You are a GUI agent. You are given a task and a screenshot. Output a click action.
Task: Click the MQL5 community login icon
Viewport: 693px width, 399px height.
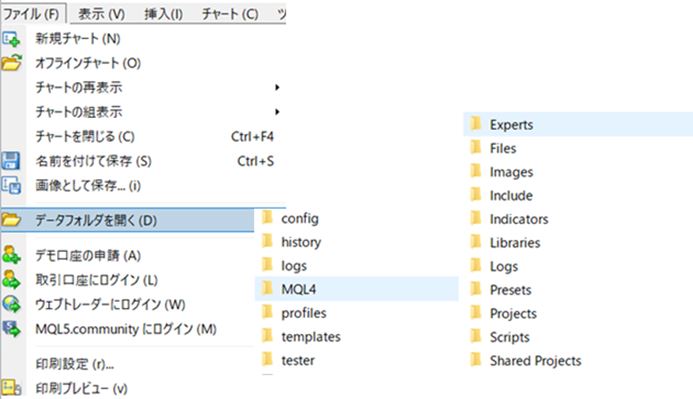coord(11,329)
